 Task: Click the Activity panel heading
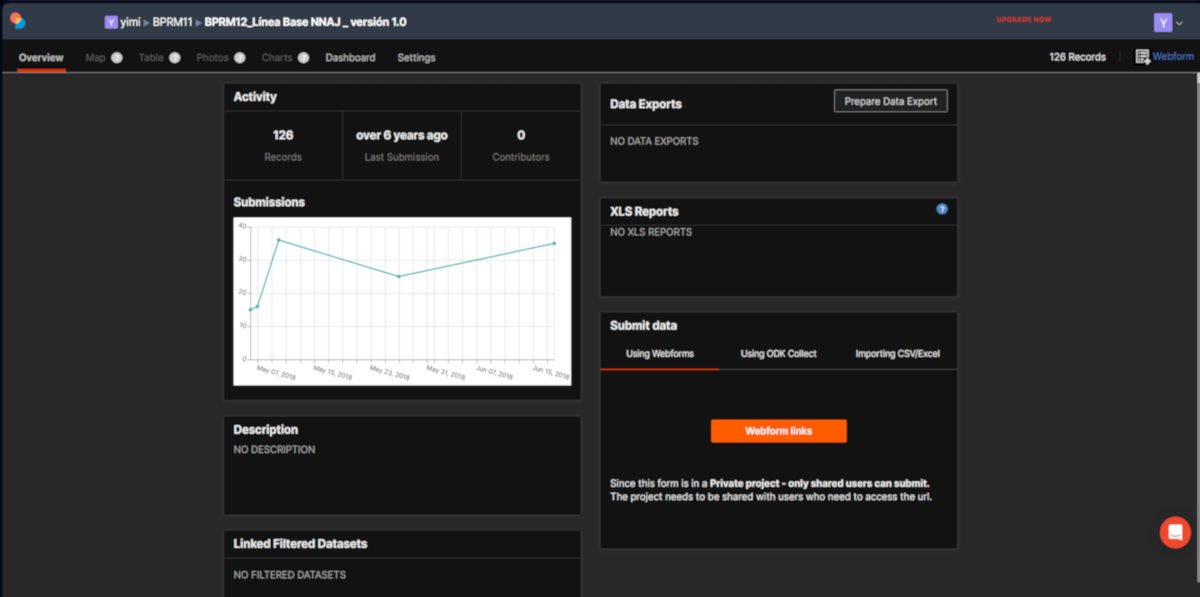tap(255, 97)
